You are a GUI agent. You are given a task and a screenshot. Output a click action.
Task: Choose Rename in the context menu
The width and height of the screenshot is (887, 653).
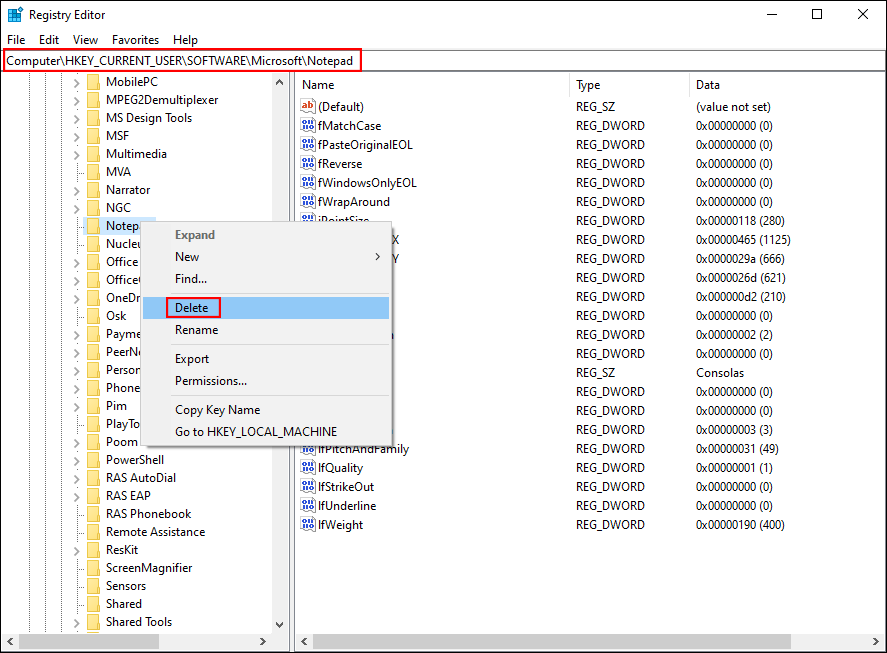[x=266, y=330]
